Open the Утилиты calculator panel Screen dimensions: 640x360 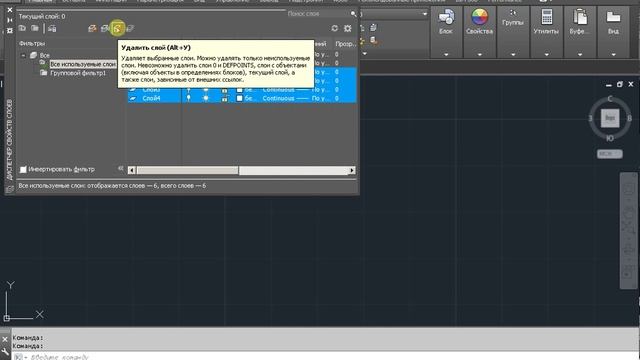point(546,22)
